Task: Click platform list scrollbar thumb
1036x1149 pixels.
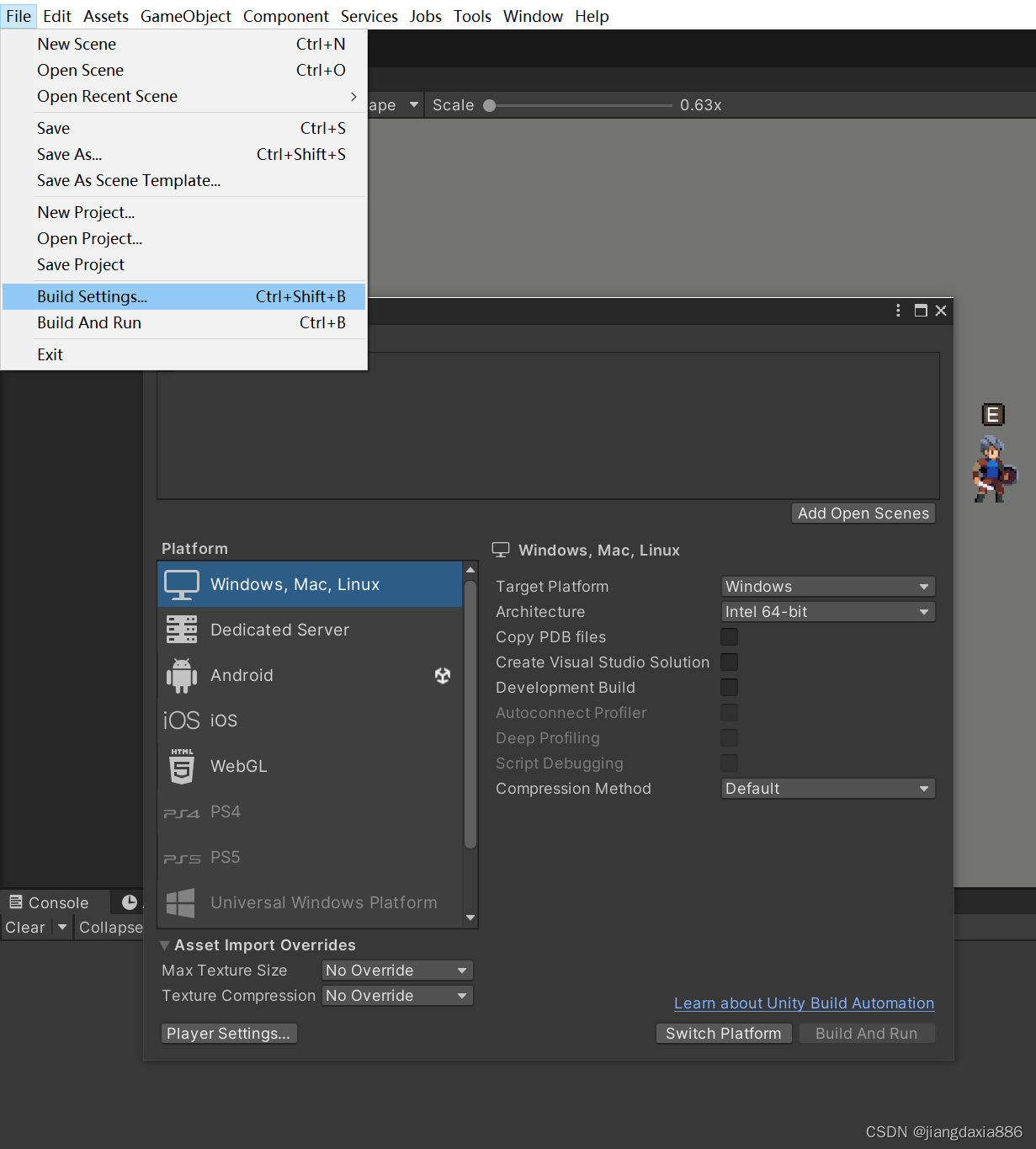Action: click(x=470, y=714)
